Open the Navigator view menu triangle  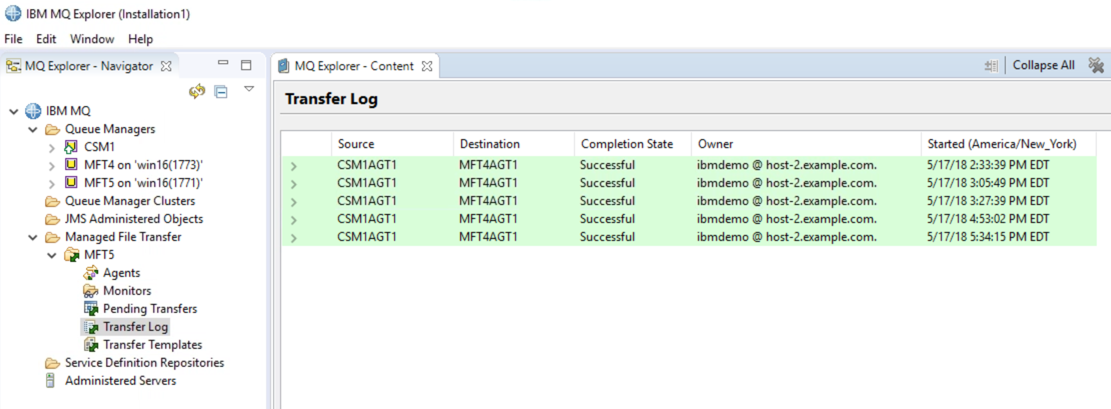[249, 89]
